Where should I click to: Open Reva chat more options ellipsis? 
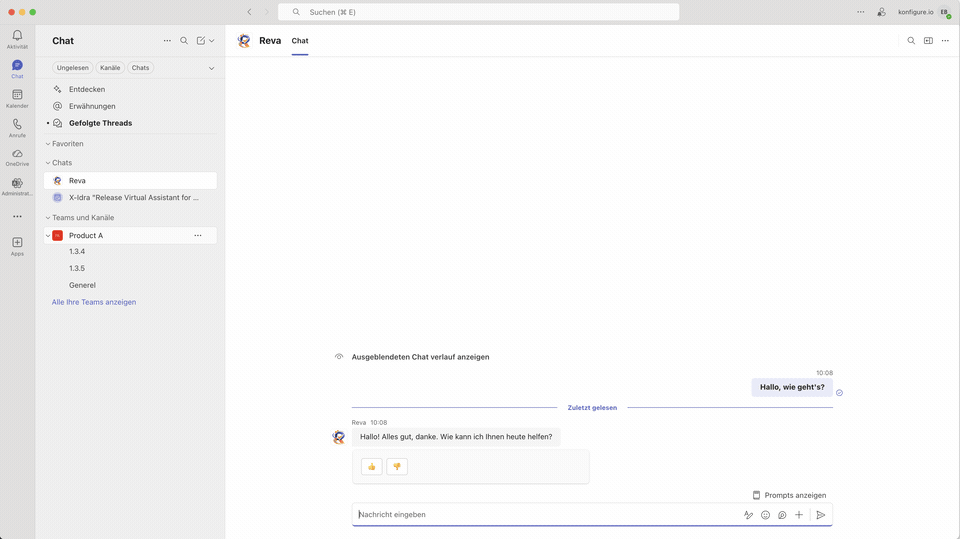pos(945,41)
